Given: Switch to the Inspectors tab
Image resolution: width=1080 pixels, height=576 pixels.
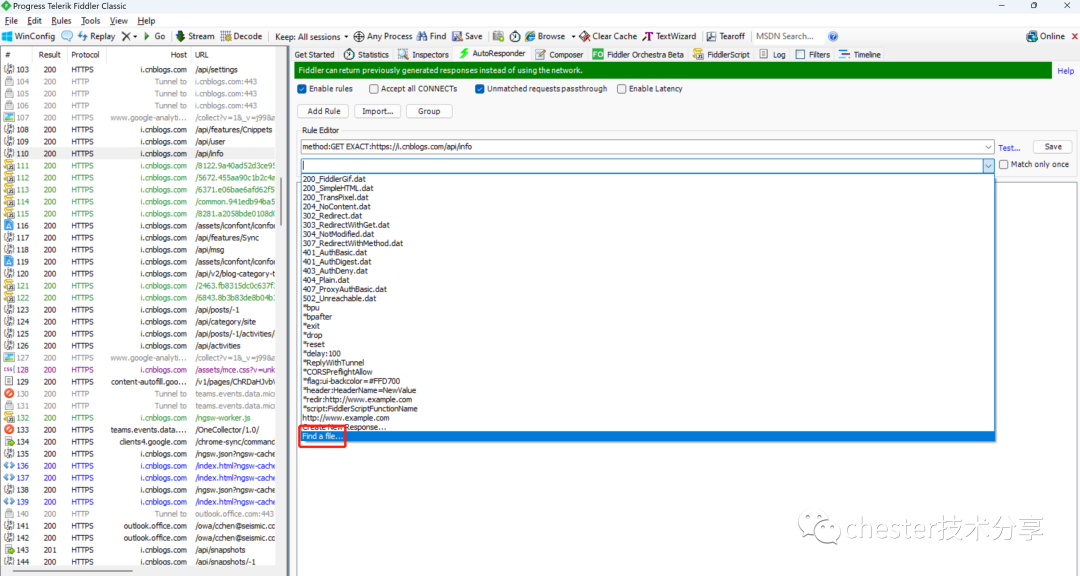Looking at the screenshot, I should pyautogui.click(x=424, y=54).
